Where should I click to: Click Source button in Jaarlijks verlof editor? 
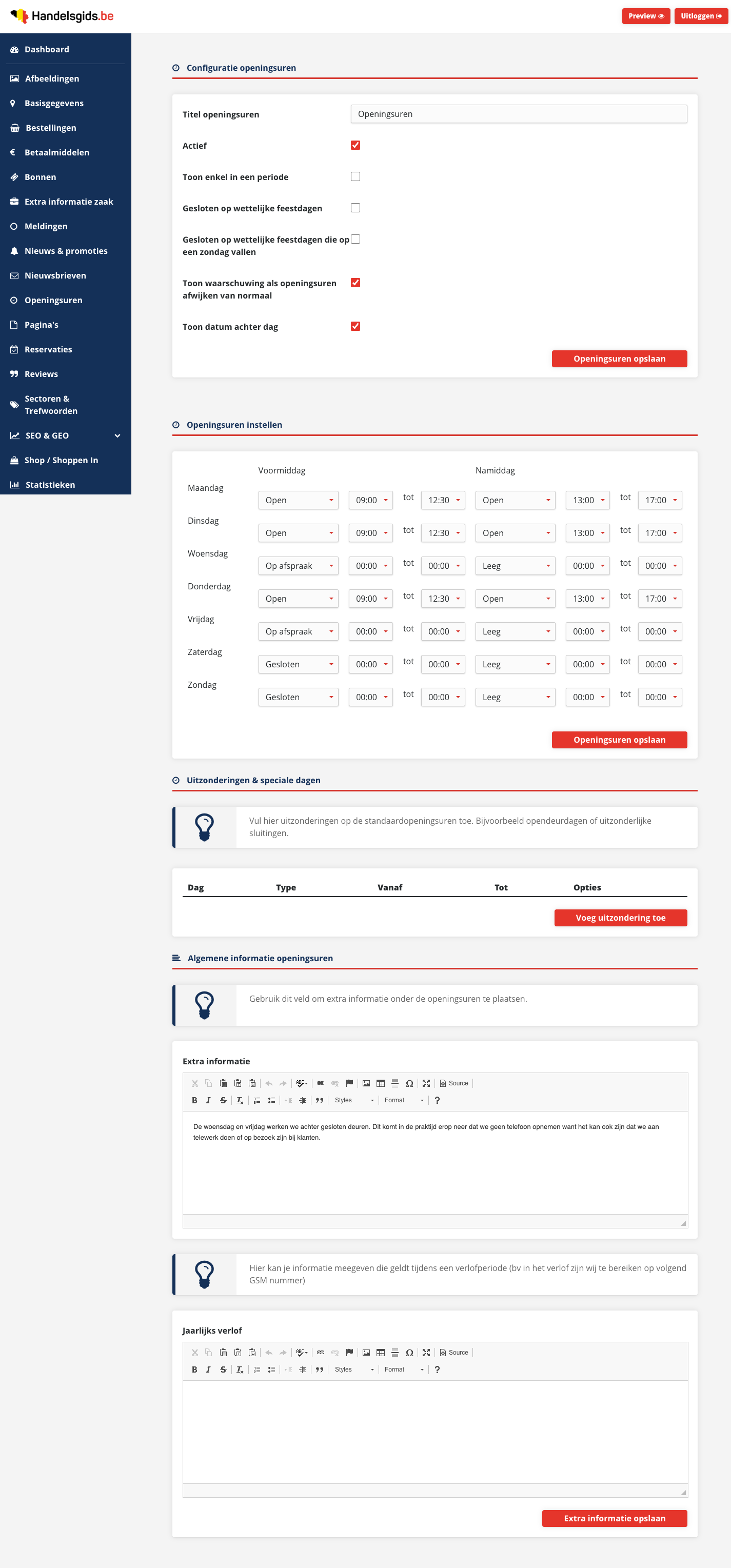(x=454, y=1353)
